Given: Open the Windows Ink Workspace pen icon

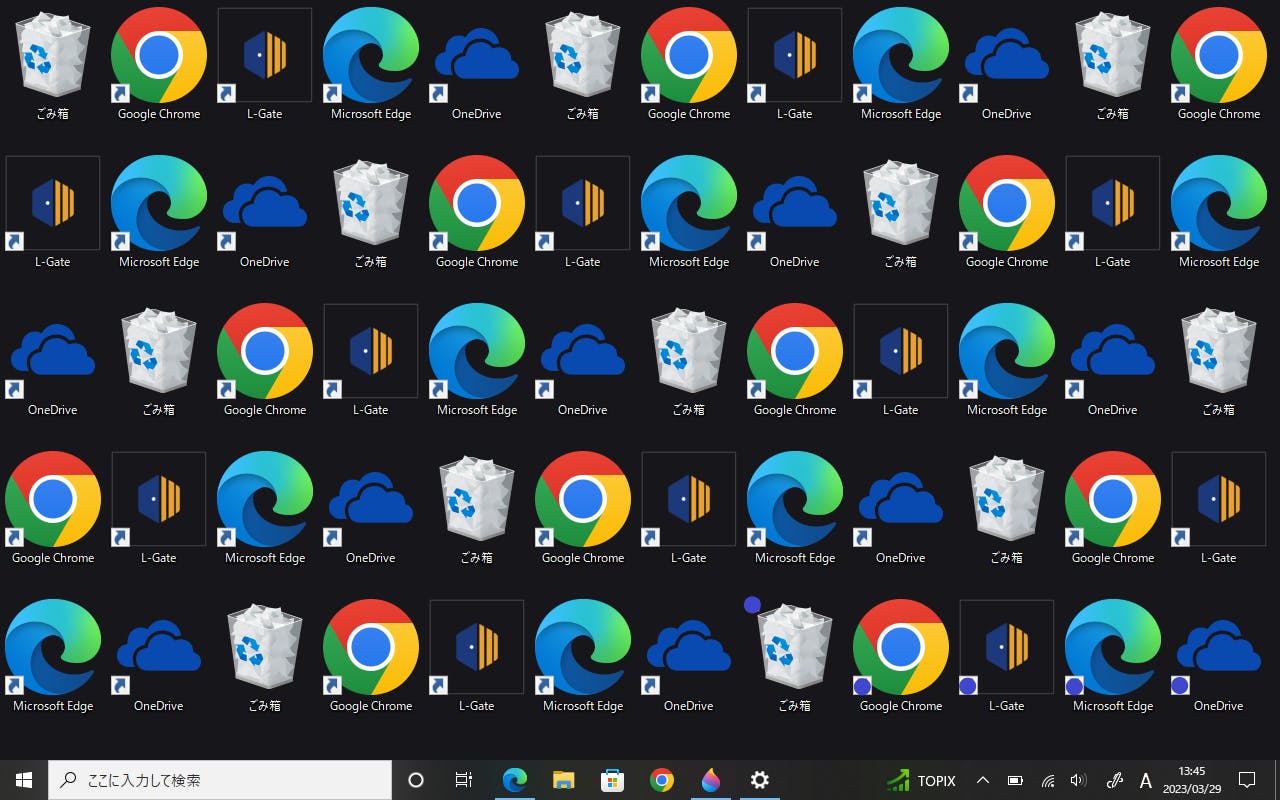Looking at the screenshot, I should [x=1115, y=780].
